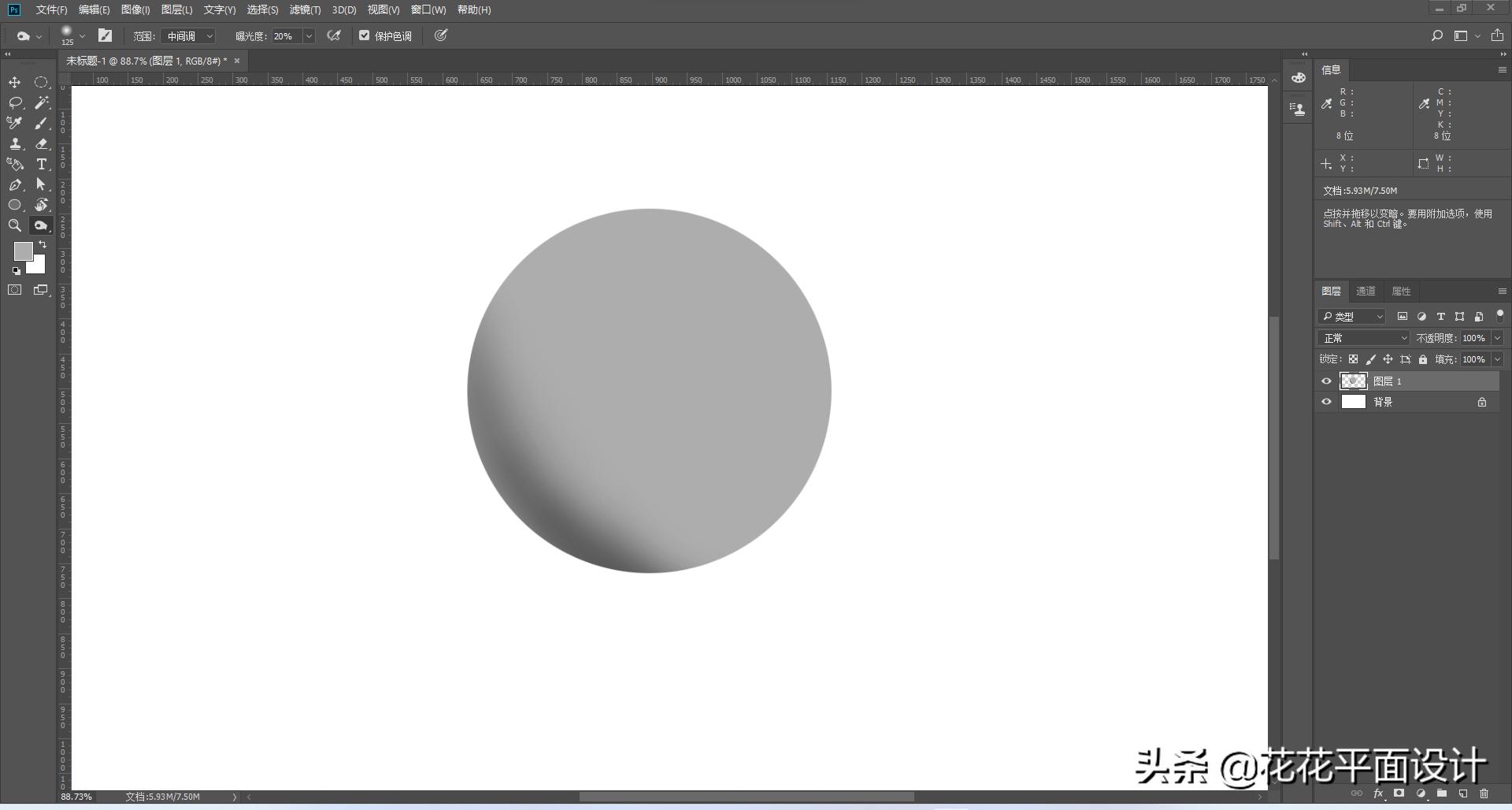
Task: Select the Pen tool
Action: 14,185
